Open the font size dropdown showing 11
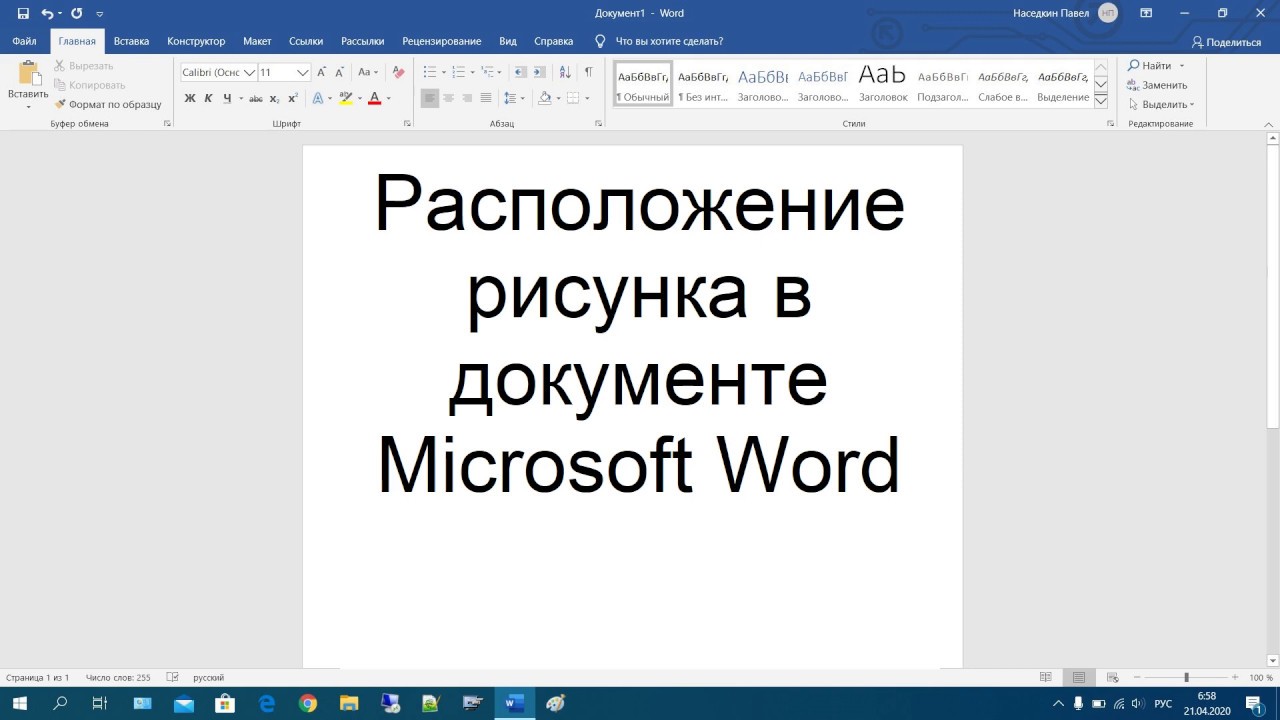 pyautogui.click(x=303, y=72)
